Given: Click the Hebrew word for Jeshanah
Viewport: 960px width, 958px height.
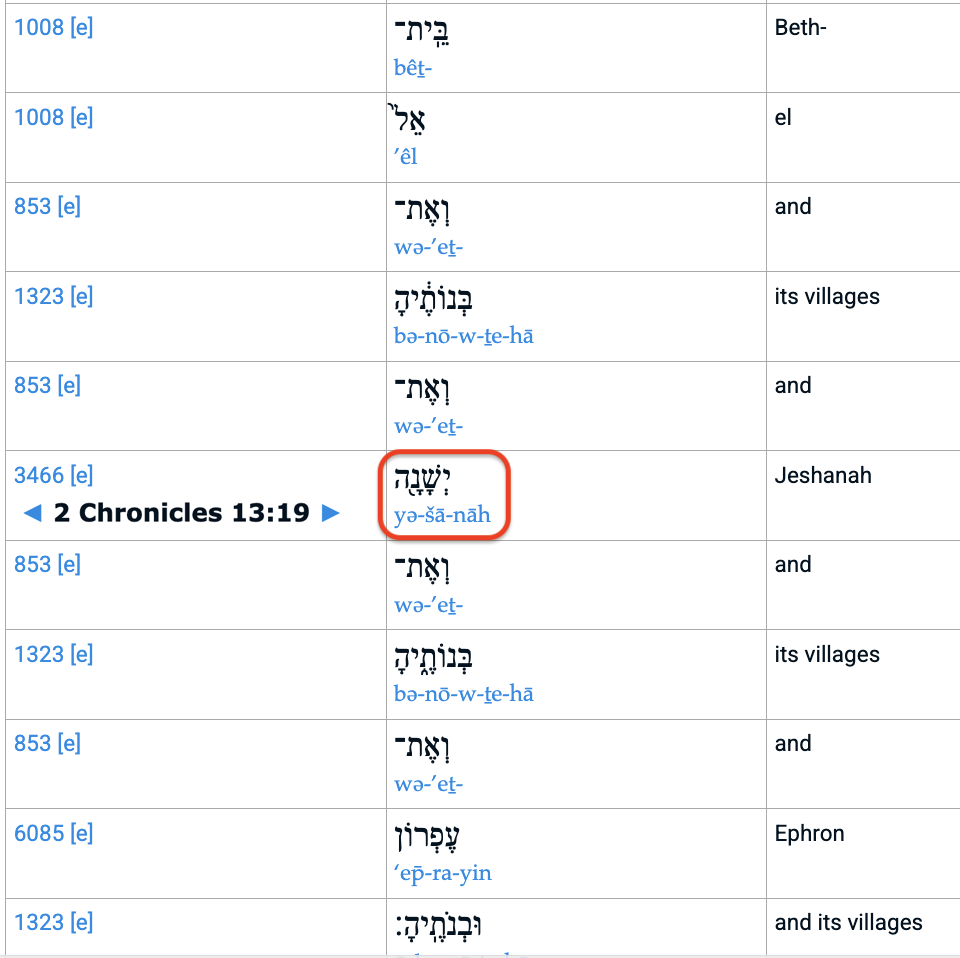Looking at the screenshot, I should (x=422, y=481).
